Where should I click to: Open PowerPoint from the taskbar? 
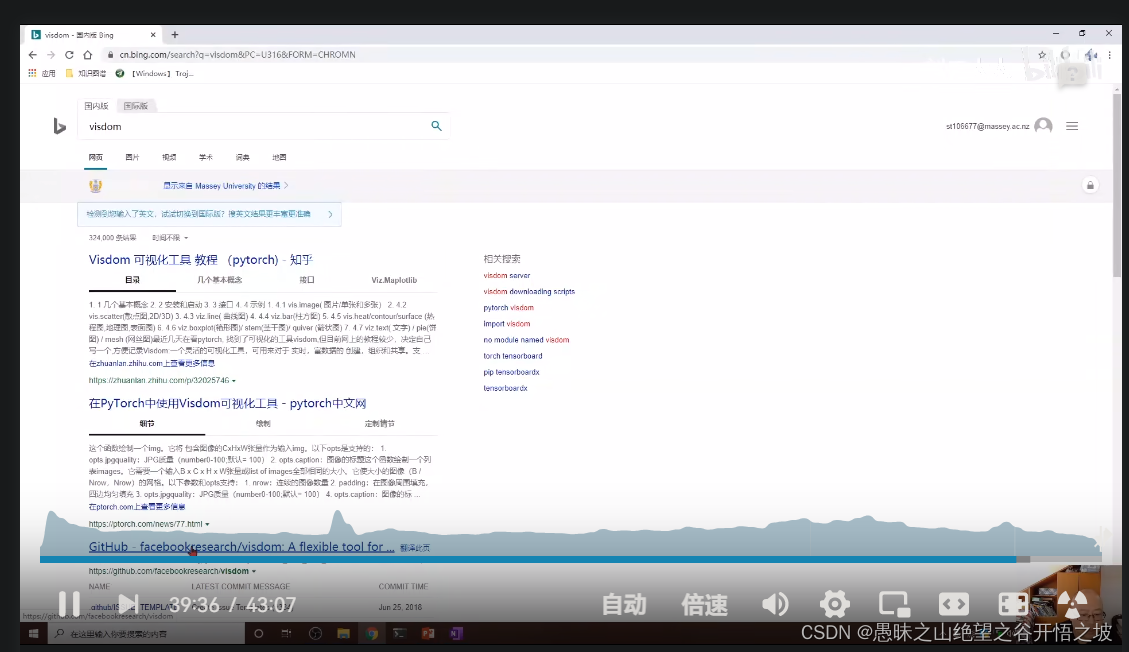coord(428,633)
